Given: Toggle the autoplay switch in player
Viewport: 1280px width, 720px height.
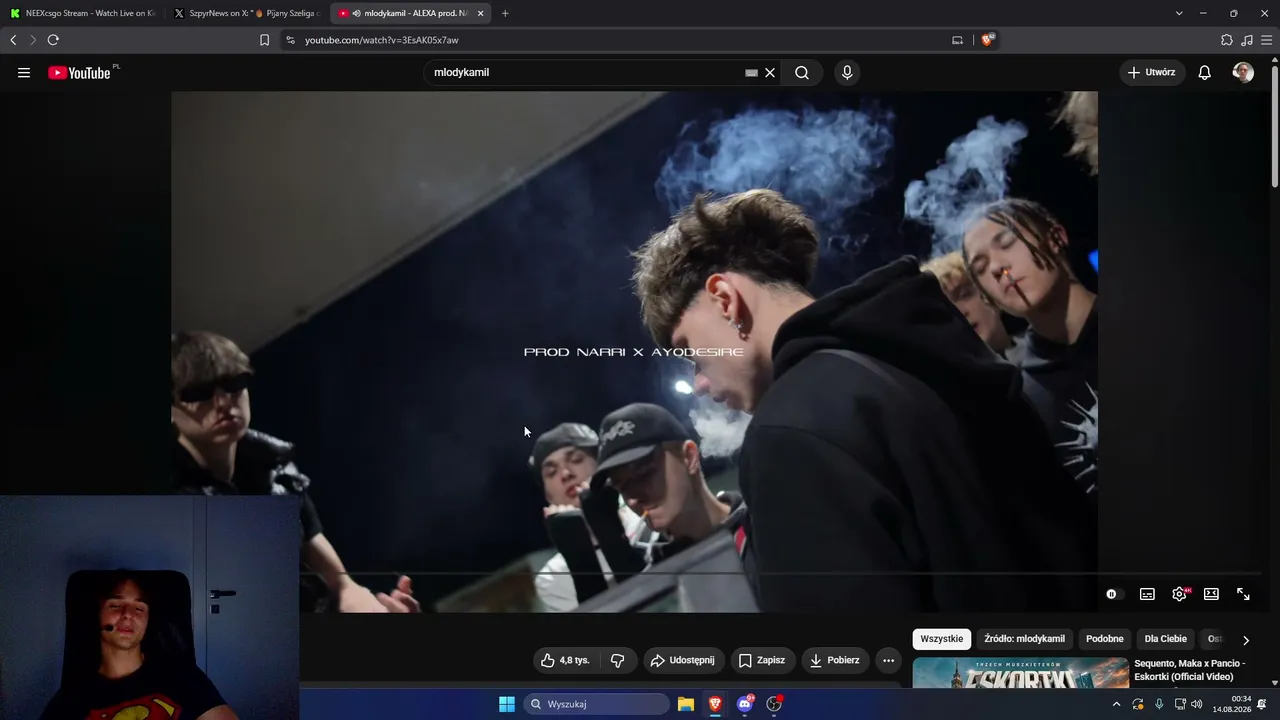Looking at the screenshot, I should coord(1113,594).
